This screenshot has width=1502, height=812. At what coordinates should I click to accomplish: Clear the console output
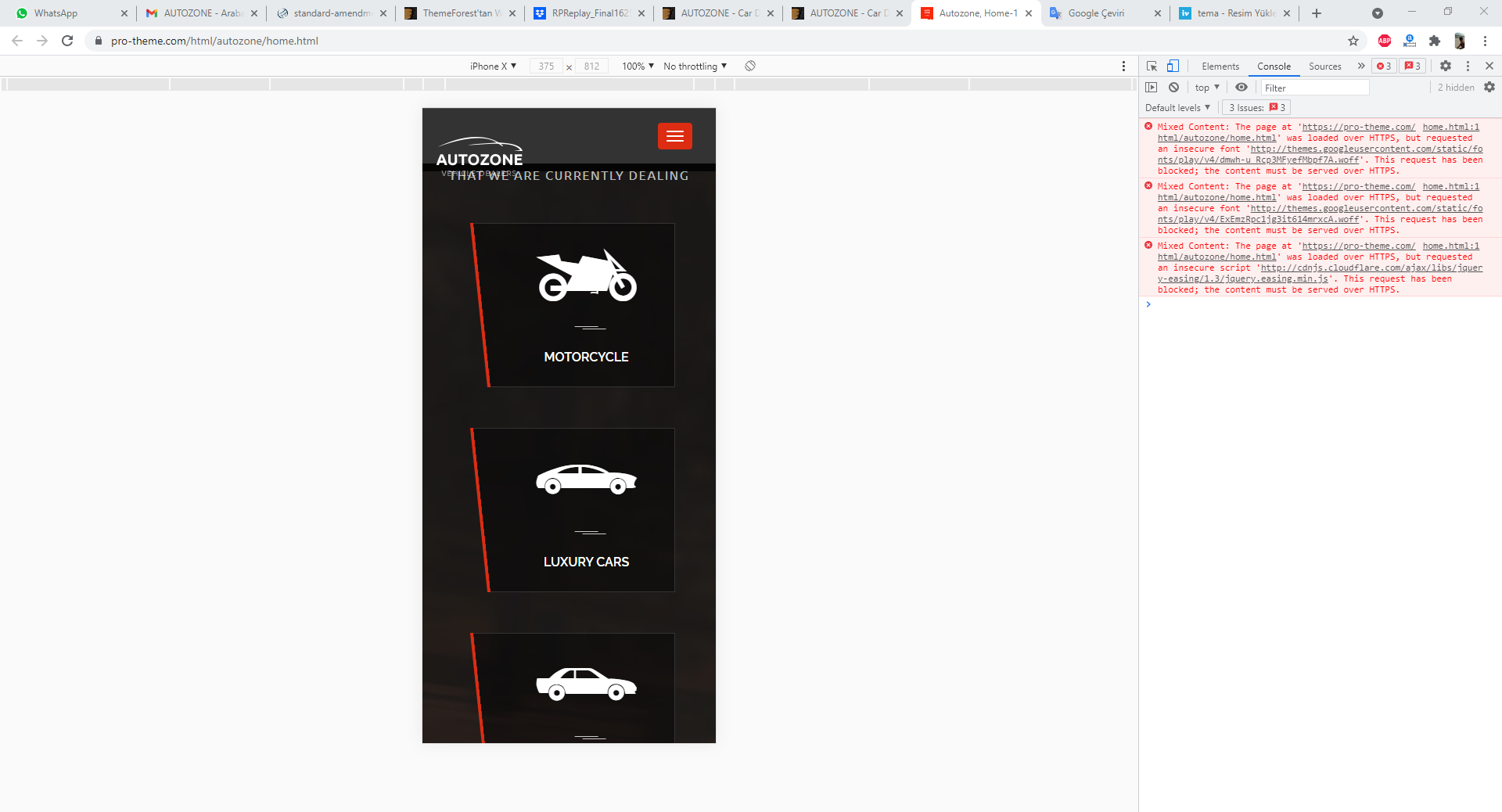click(x=1173, y=88)
